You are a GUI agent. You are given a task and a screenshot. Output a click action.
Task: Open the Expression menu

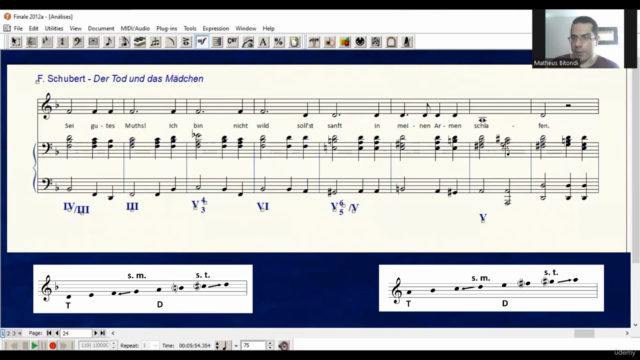tap(216, 28)
